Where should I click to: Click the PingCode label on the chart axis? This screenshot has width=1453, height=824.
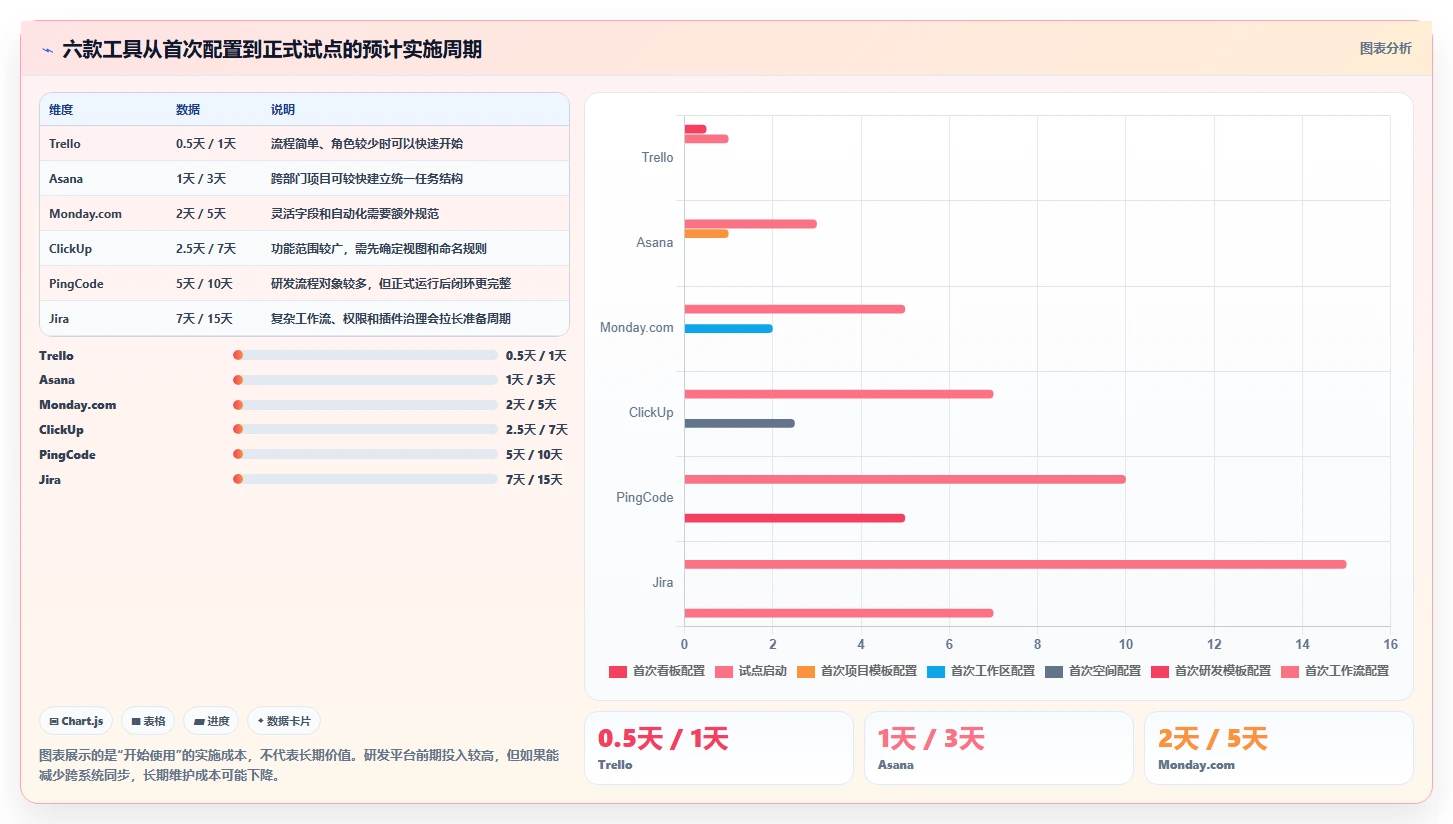[x=645, y=498]
